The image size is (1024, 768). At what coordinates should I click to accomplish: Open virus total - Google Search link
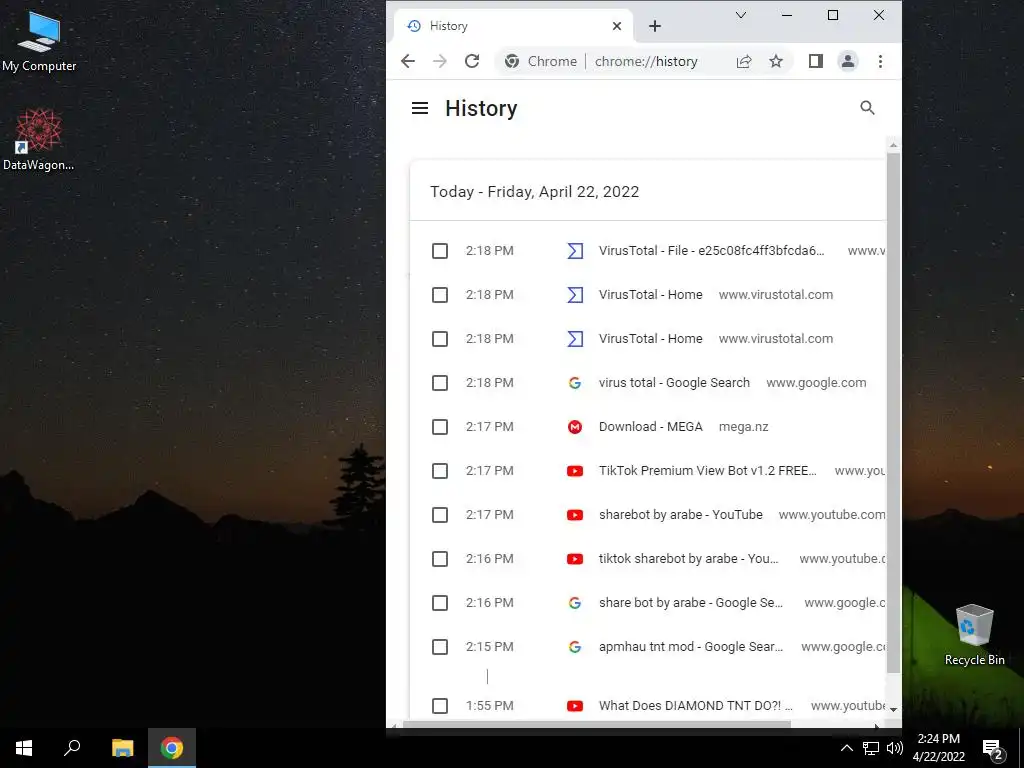tap(674, 383)
